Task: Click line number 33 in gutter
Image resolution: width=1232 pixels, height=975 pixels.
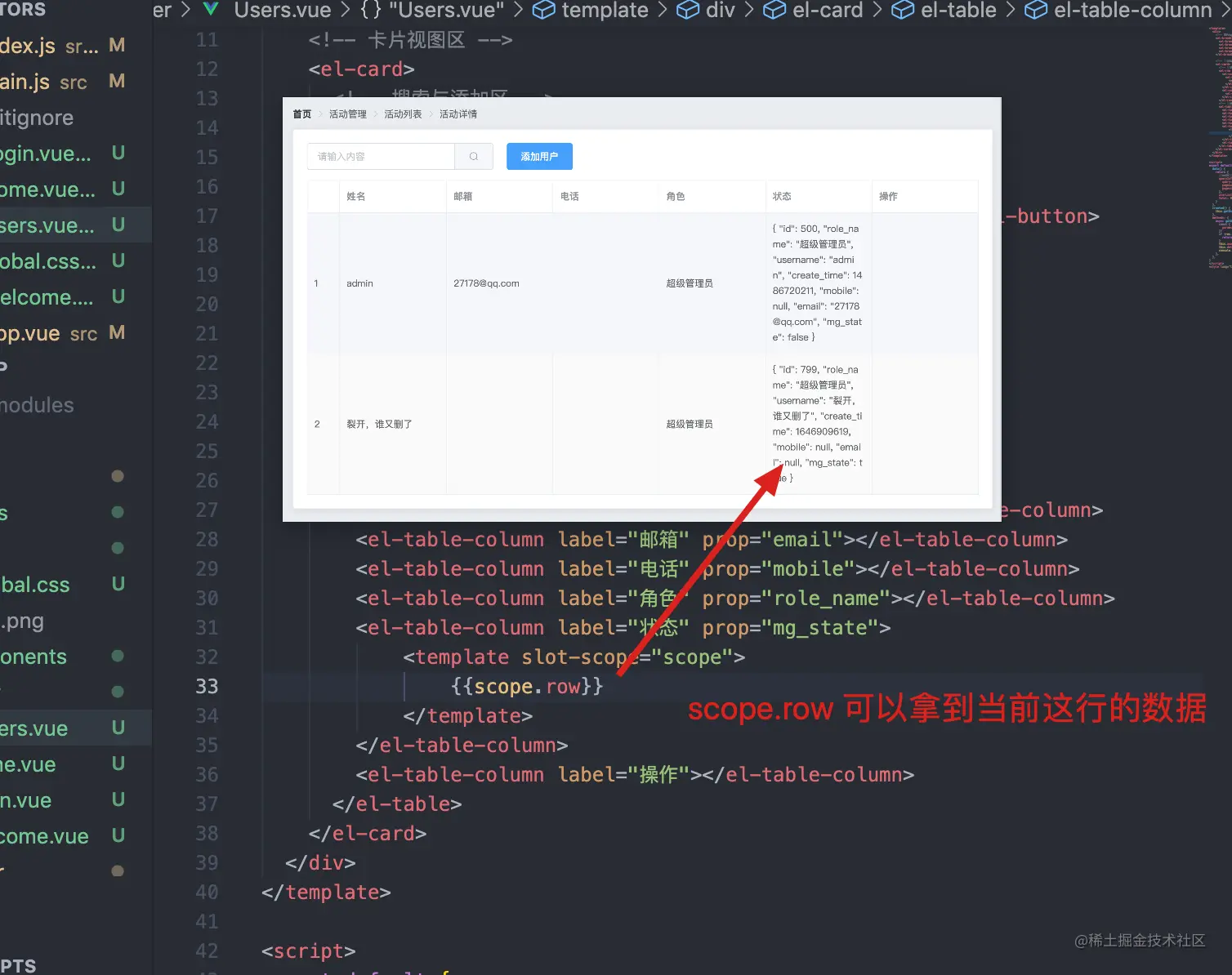Action: pyautogui.click(x=207, y=687)
